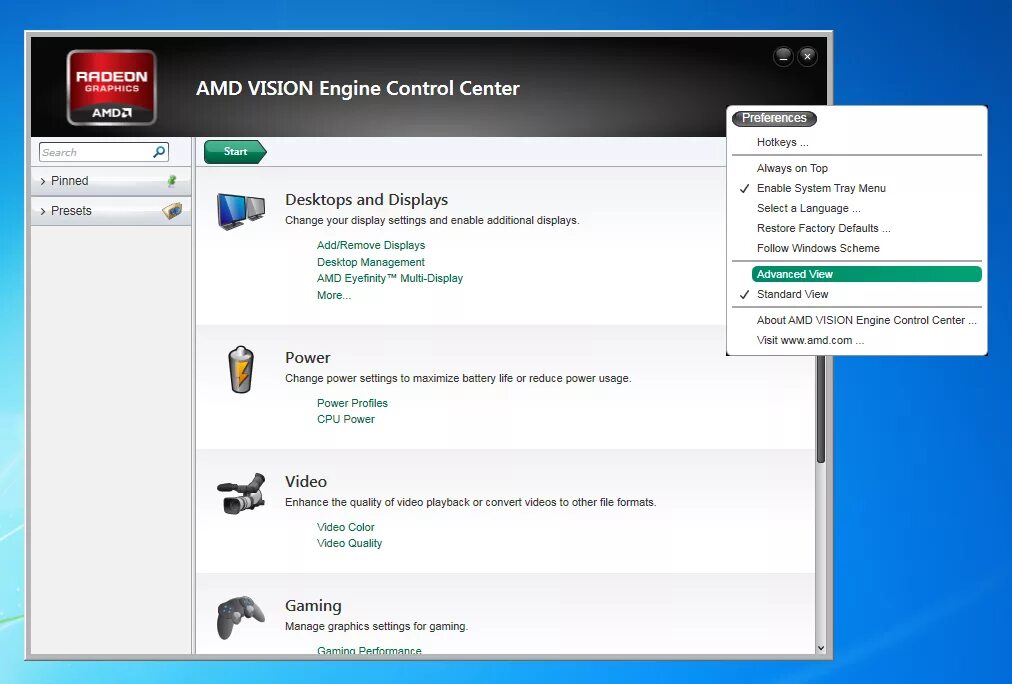Click the Radeon Graphics AMD logo

pos(111,87)
